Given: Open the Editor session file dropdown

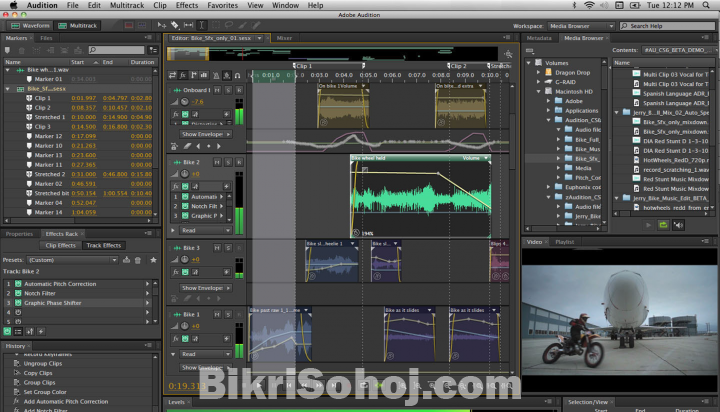Looking at the screenshot, I should pos(259,38).
